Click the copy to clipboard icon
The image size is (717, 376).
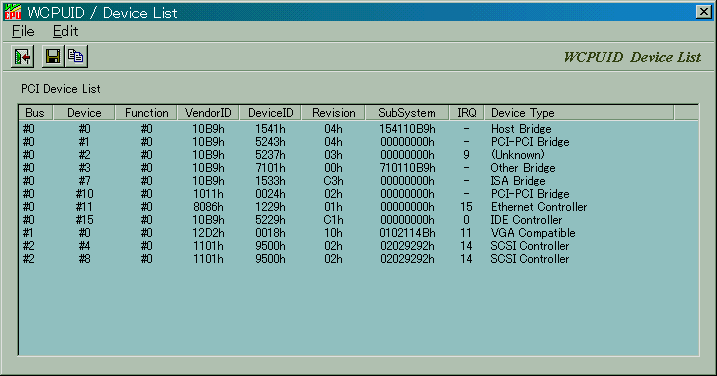76,57
